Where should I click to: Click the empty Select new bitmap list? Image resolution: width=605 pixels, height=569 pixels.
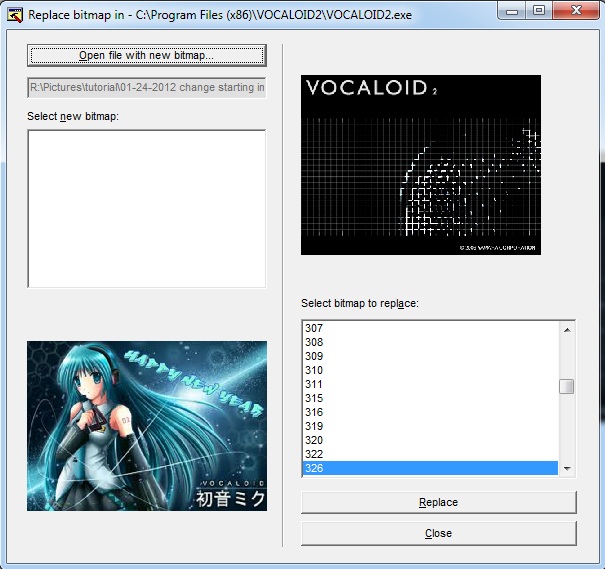point(147,209)
